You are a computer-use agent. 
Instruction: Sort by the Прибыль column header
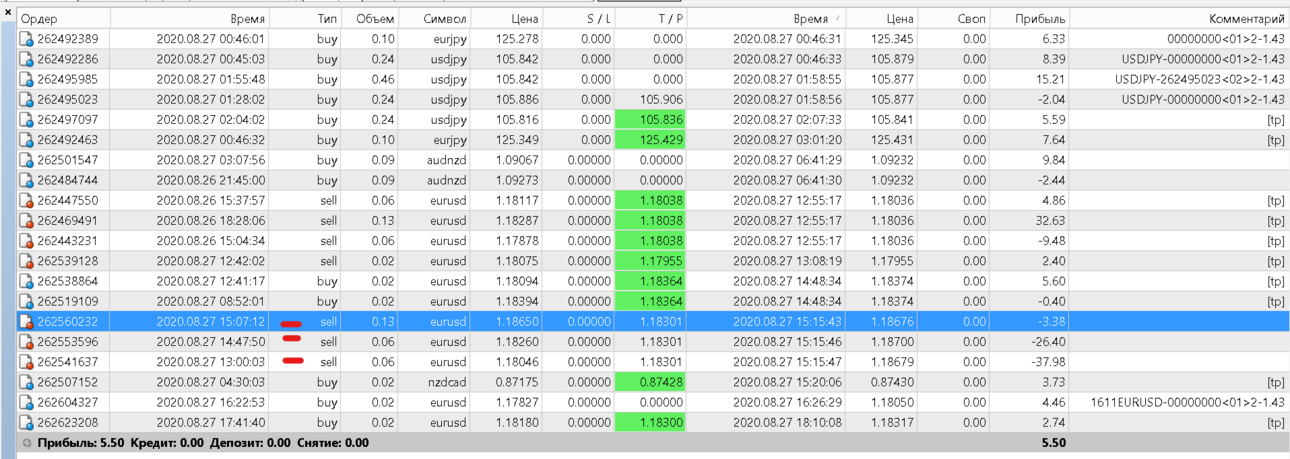[1030, 19]
